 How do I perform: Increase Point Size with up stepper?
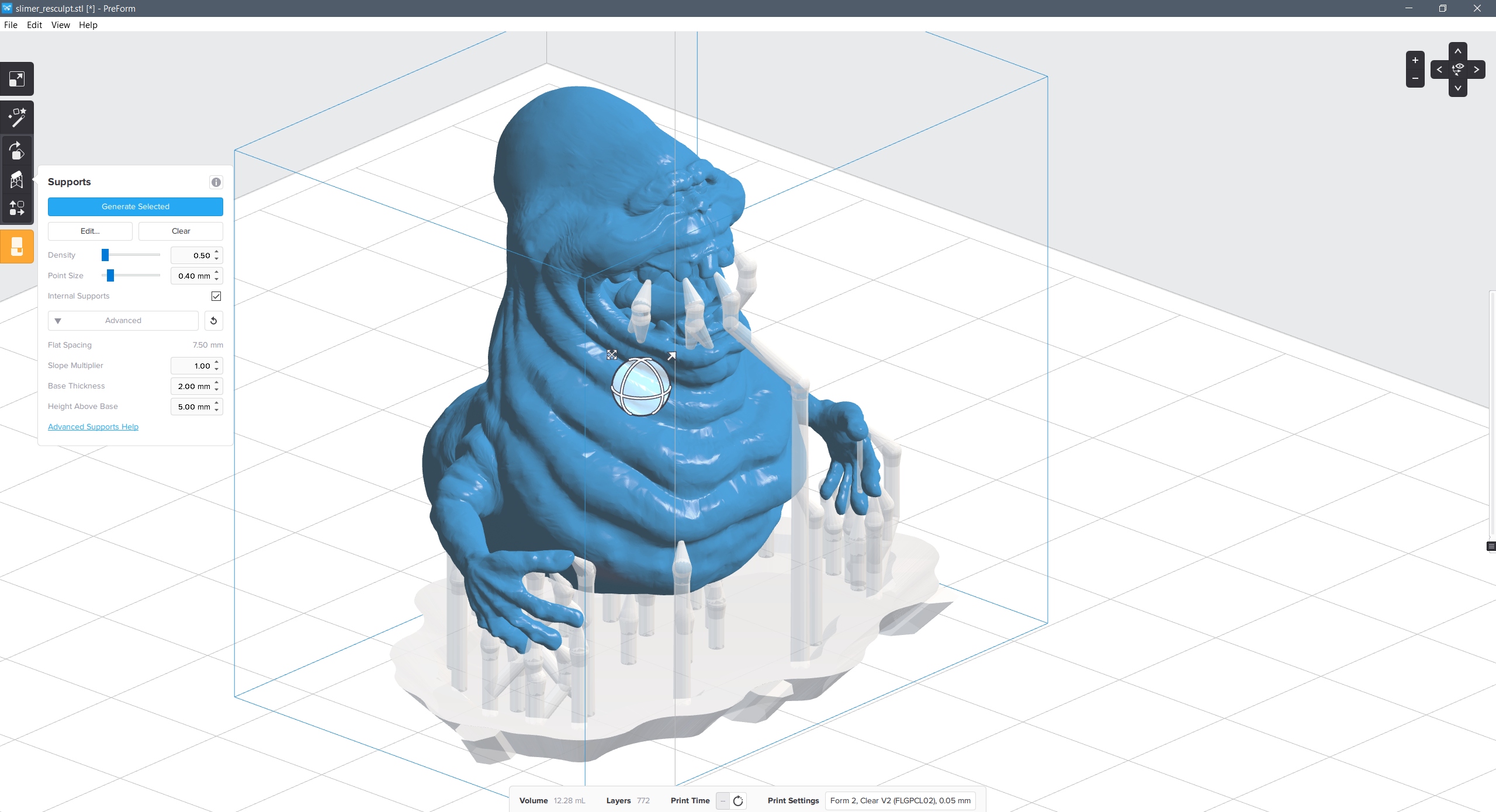tap(217, 272)
